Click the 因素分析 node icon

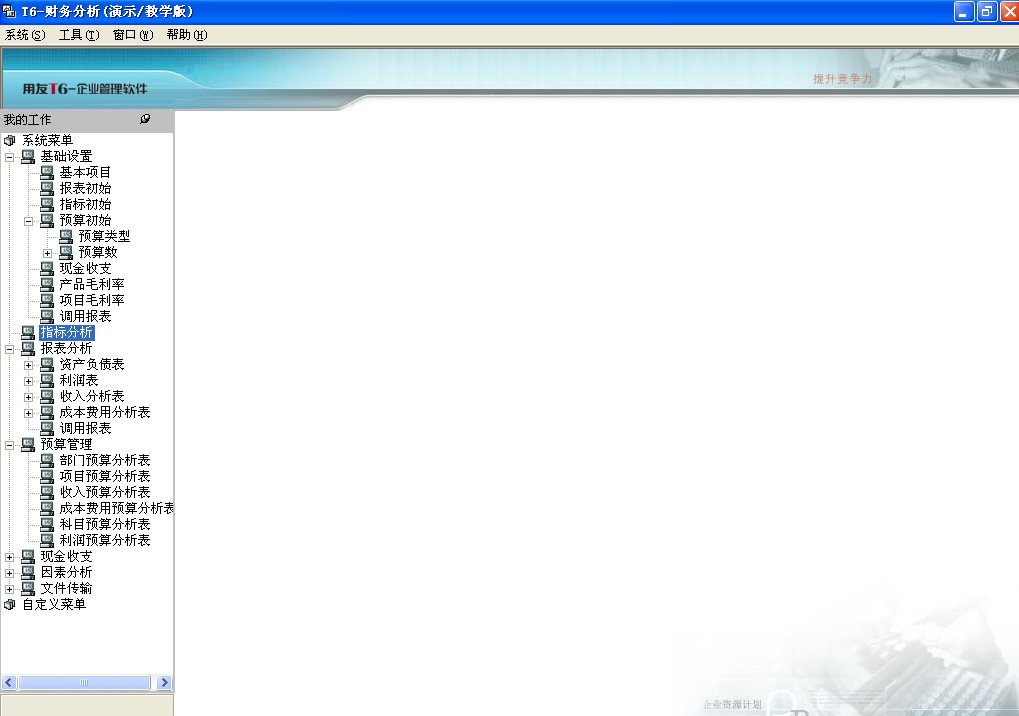coord(28,572)
